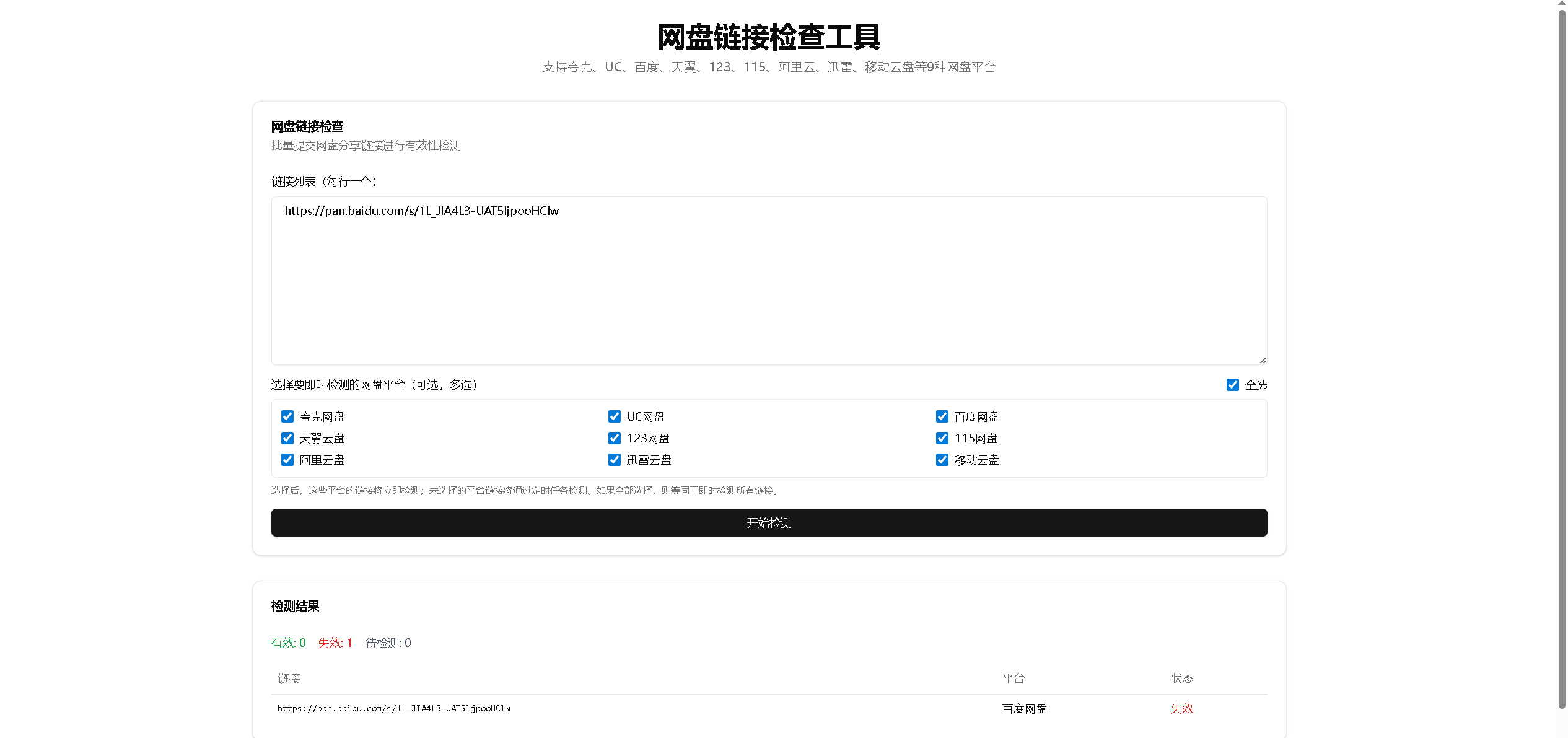Click the Baidu link in results table
The height and width of the screenshot is (738, 1568).
click(x=394, y=708)
